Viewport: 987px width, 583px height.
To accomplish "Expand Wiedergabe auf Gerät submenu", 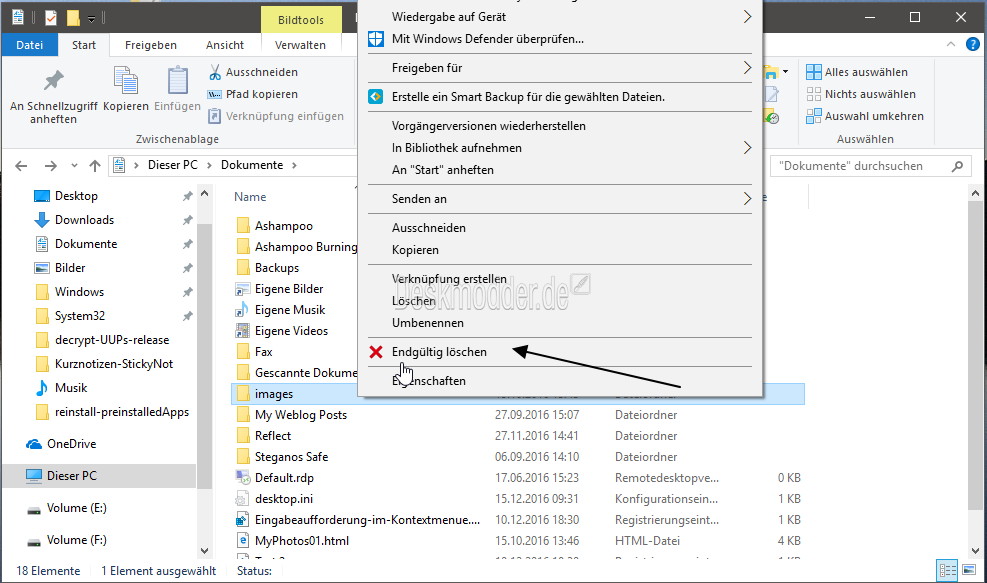I will coord(747,17).
